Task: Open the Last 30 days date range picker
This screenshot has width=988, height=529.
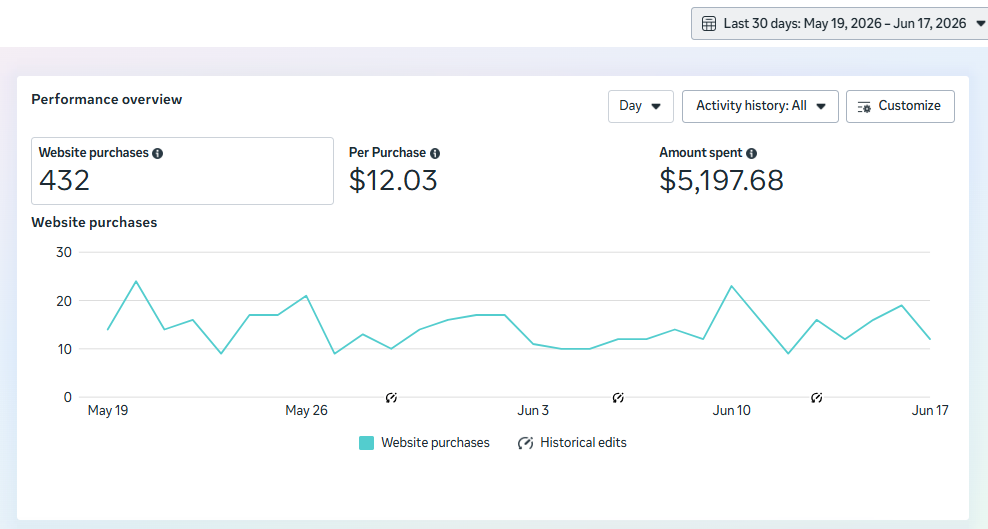Action: point(839,24)
